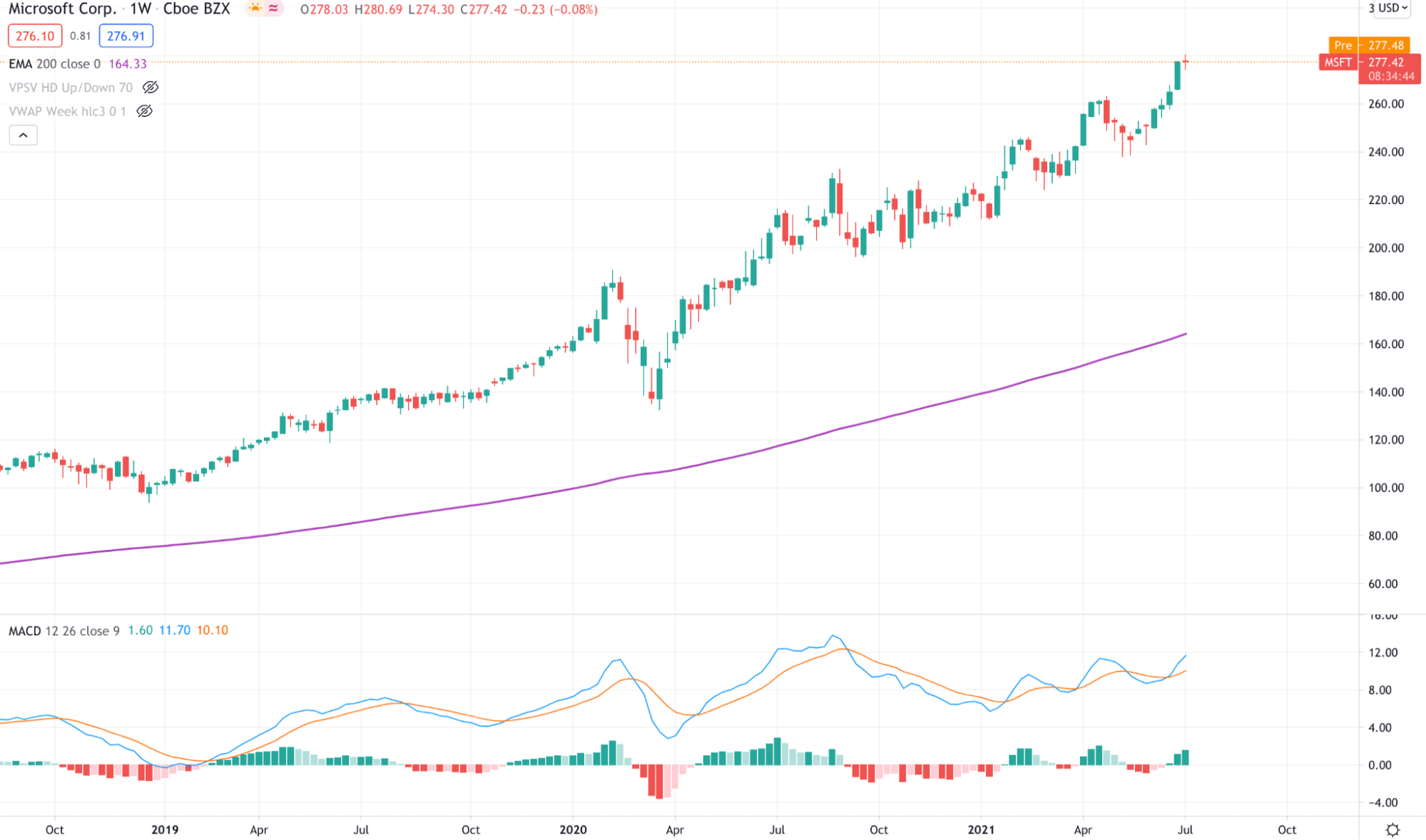Viewport: 1426px width, 840px height.
Task: Select the MACD 12 26 close 9 legend
Action: coord(64,630)
